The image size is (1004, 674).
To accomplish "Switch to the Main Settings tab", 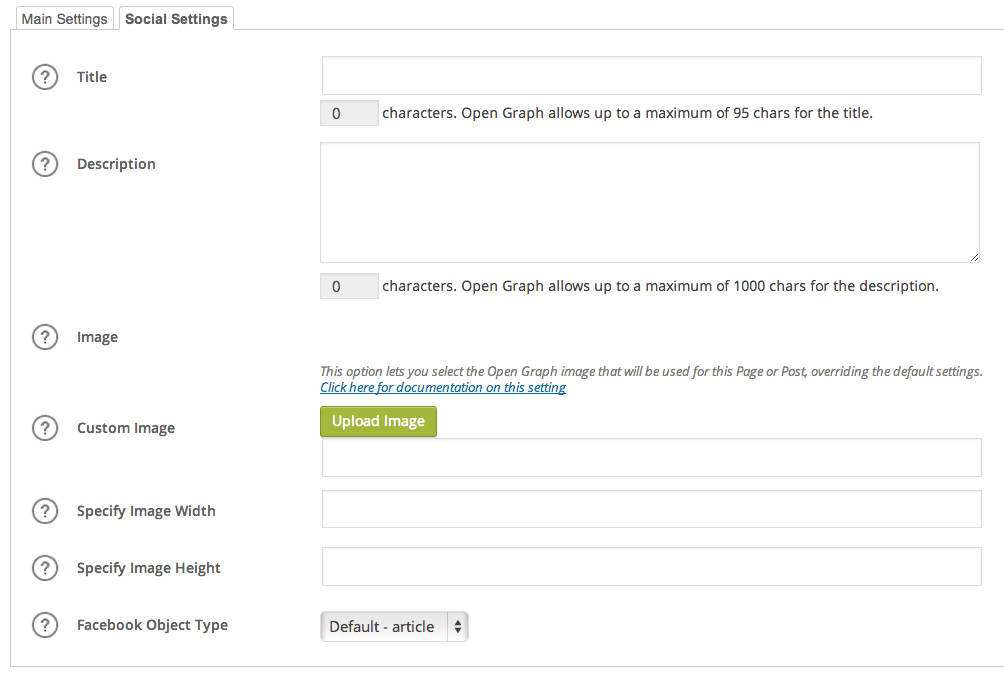I will (64, 18).
